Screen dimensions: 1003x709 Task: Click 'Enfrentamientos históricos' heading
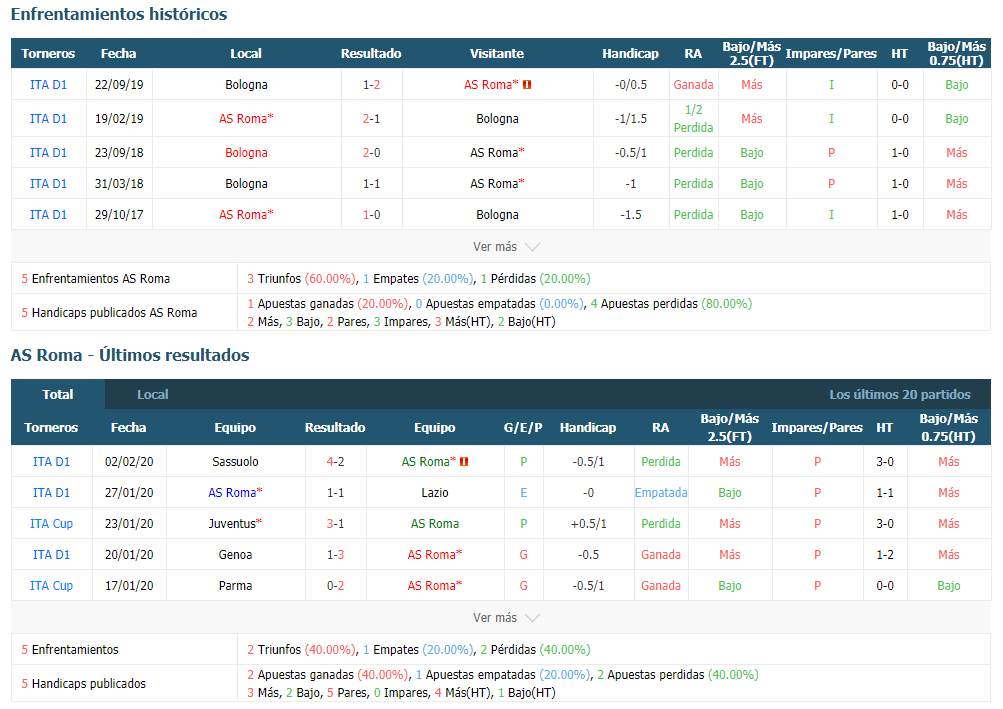tap(119, 14)
